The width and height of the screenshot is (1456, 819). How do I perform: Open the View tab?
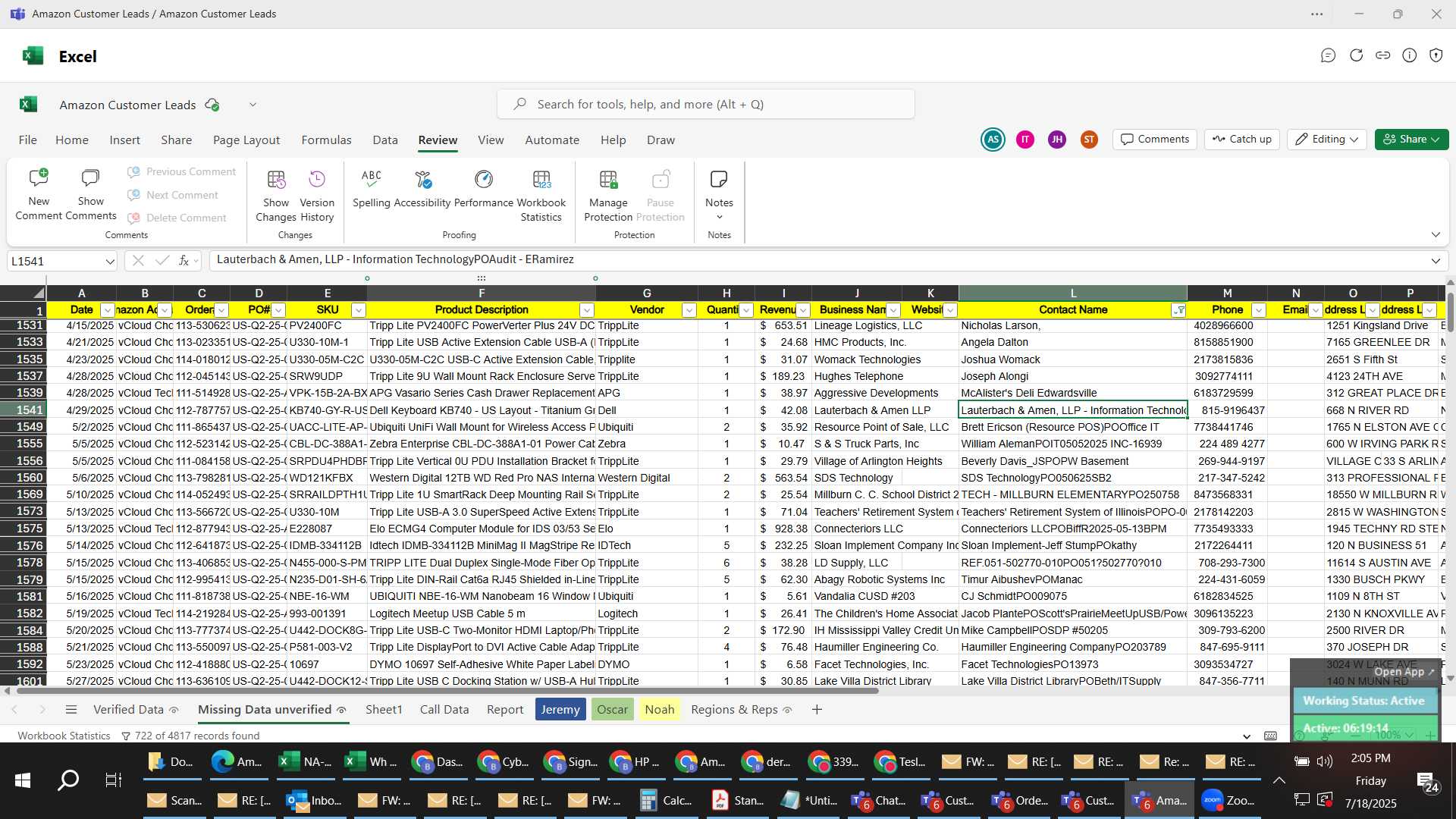tap(491, 140)
